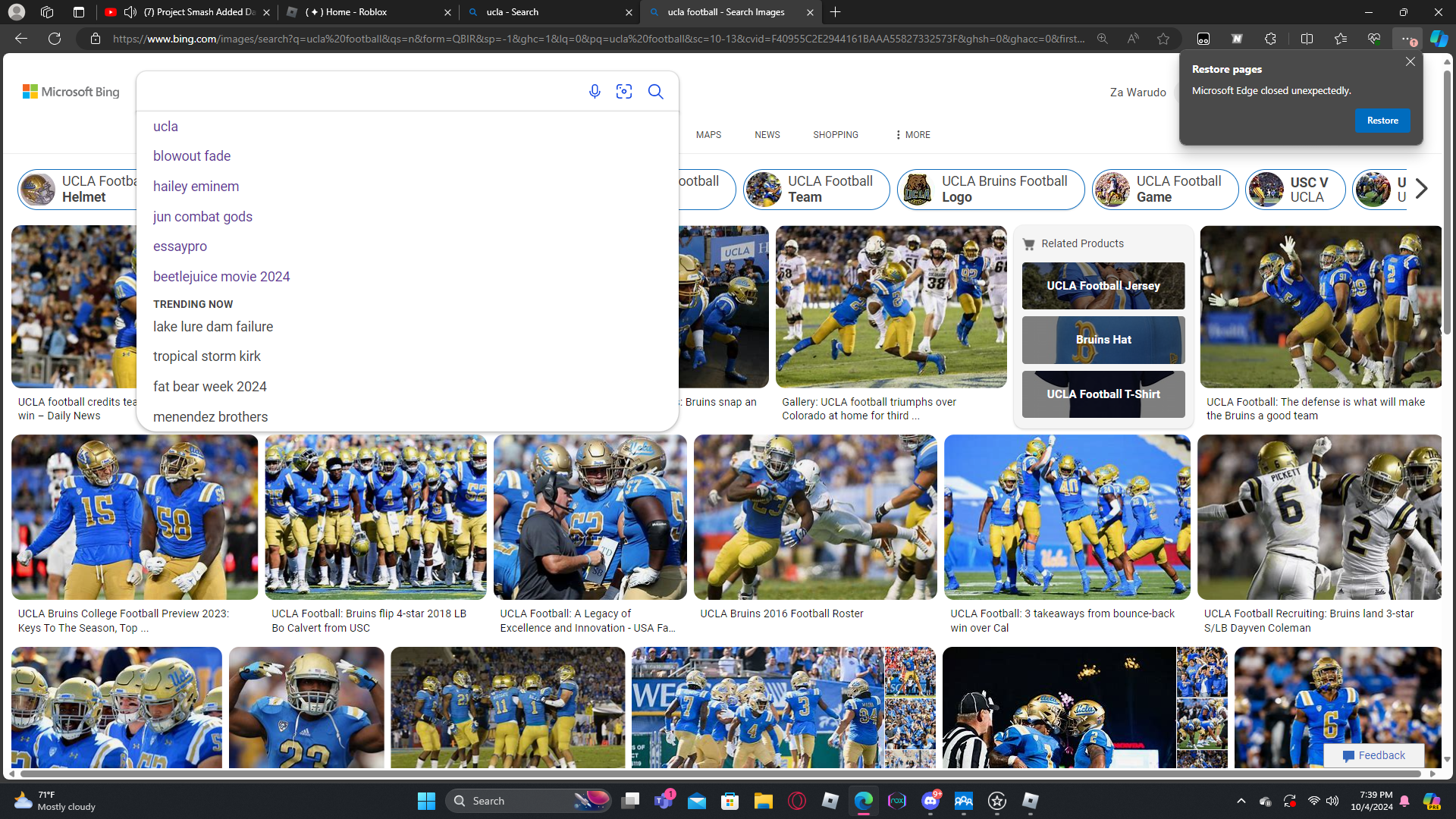Select the "hailey eminem" suggestion
Screen dimensions: 1456x819
click(x=407, y=187)
